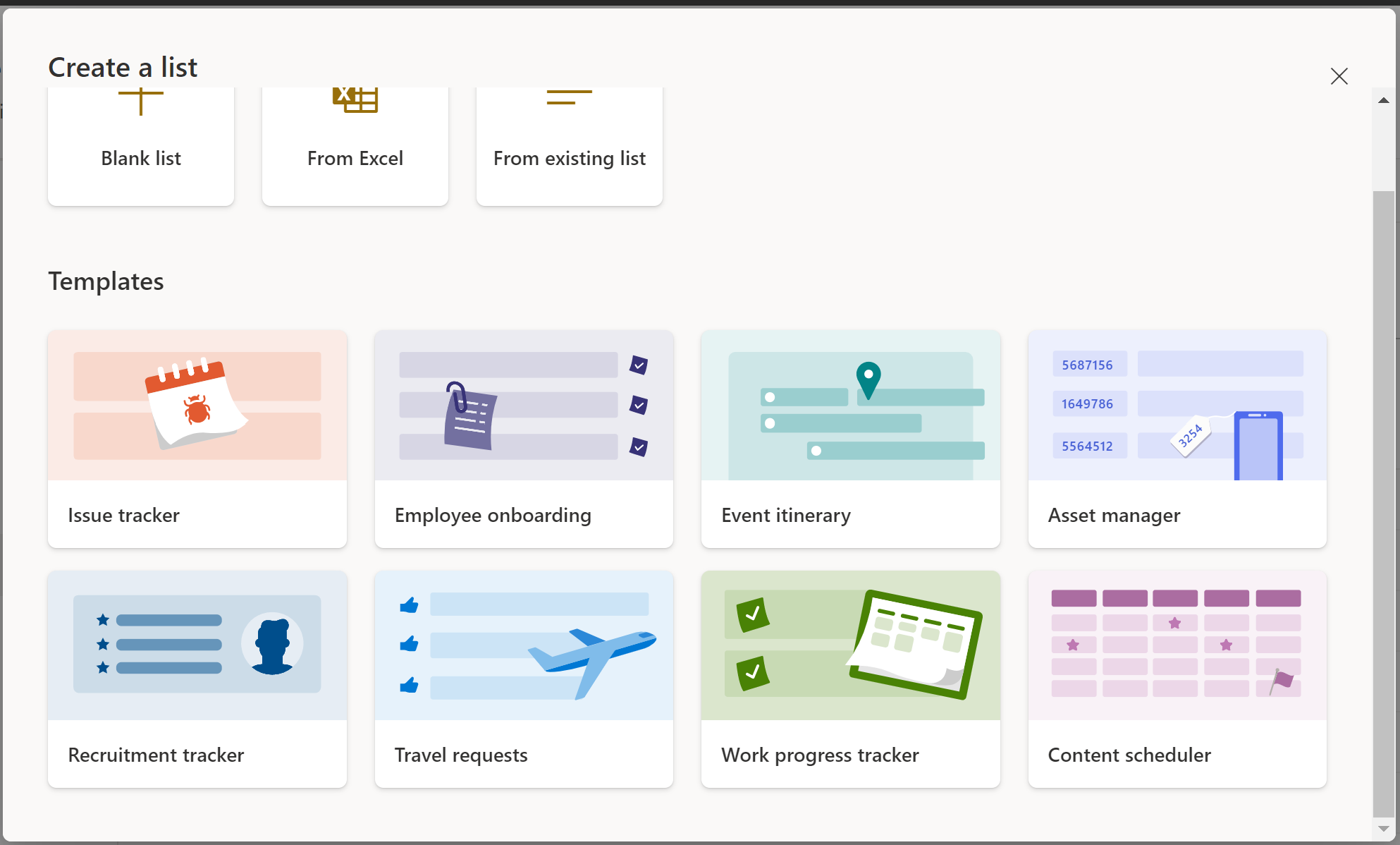The width and height of the screenshot is (1400, 845).
Task: Click the green calendar icon in Work progress tracker
Action: 915,644
